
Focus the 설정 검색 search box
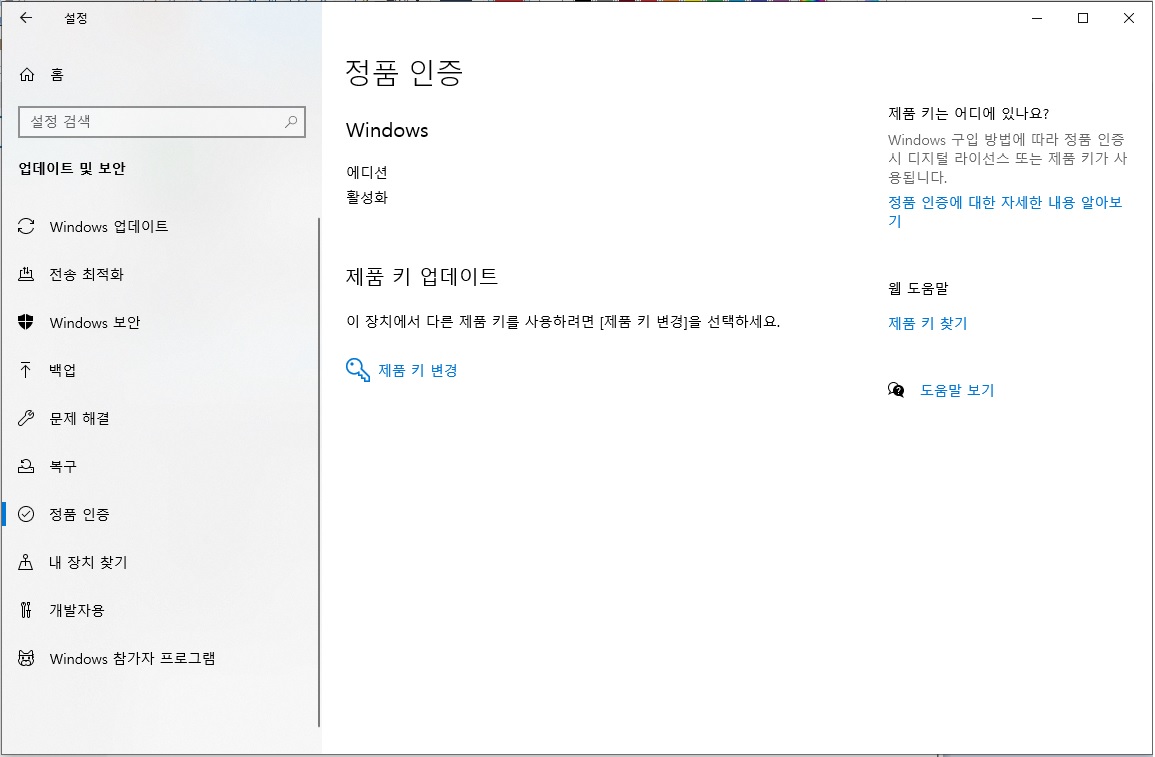(x=161, y=122)
